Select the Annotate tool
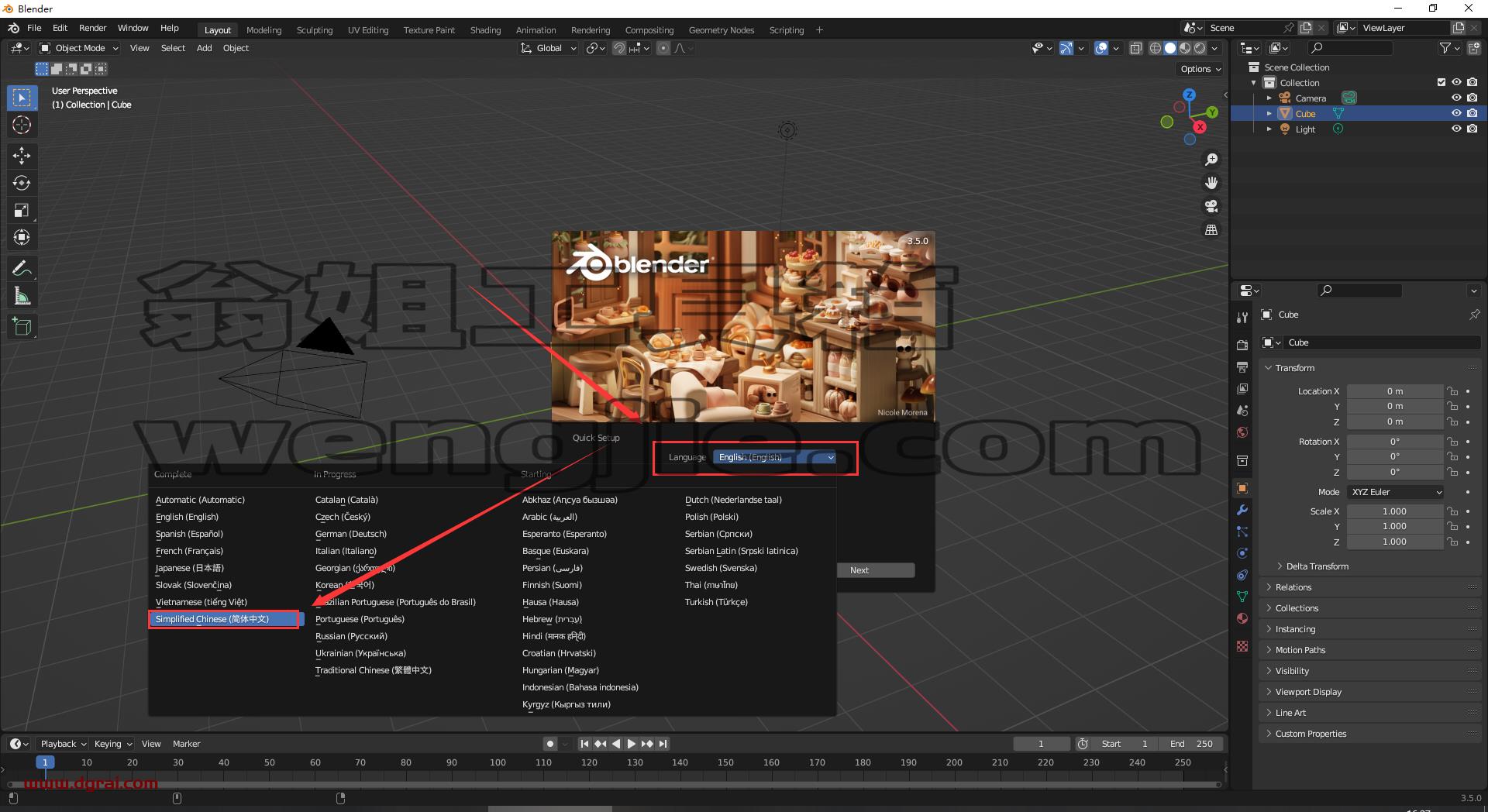This screenshot has width=1488, height=812. [x=22, y=269]
